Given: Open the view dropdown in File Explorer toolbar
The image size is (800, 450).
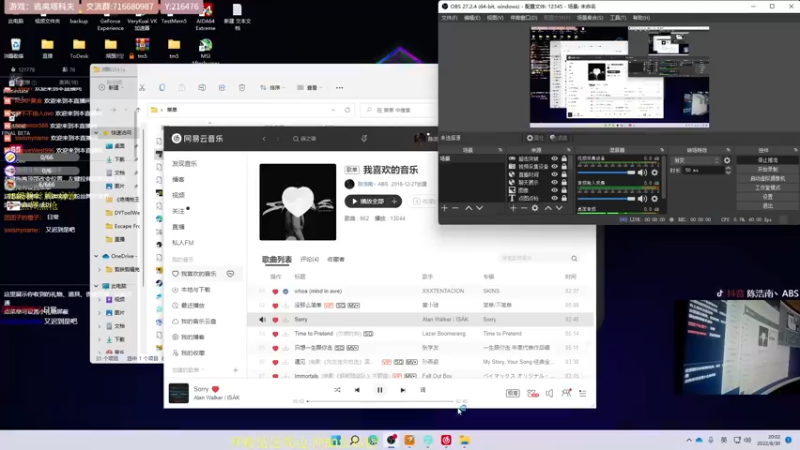Looking at the screenshot, I should coord(310,88).
